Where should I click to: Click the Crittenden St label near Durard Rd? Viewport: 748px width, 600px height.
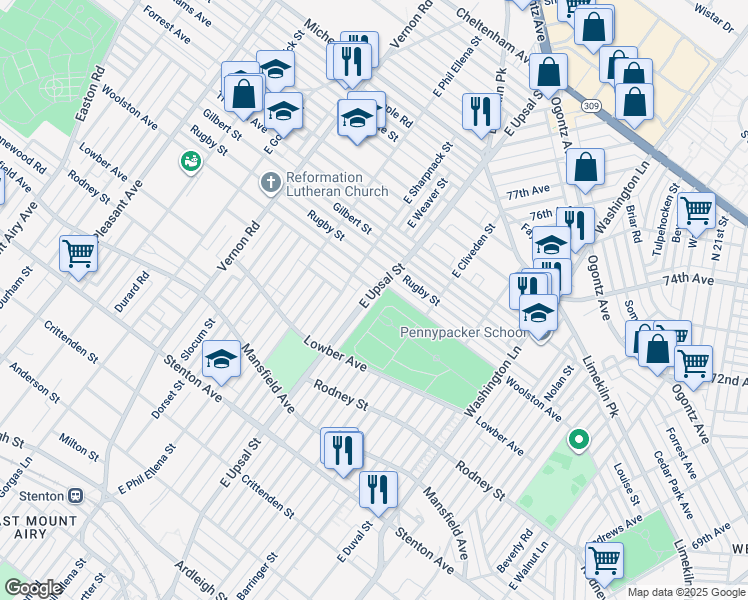coord(71,342)
